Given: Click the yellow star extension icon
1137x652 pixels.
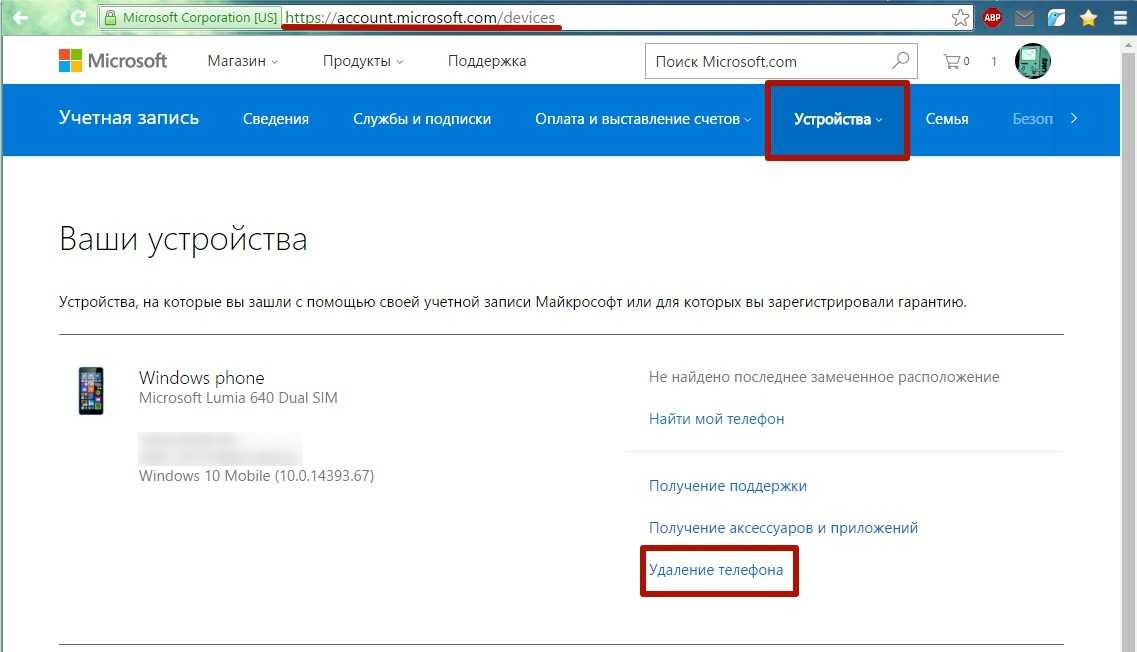Looking at the screenshot, I should [1088, 18].
